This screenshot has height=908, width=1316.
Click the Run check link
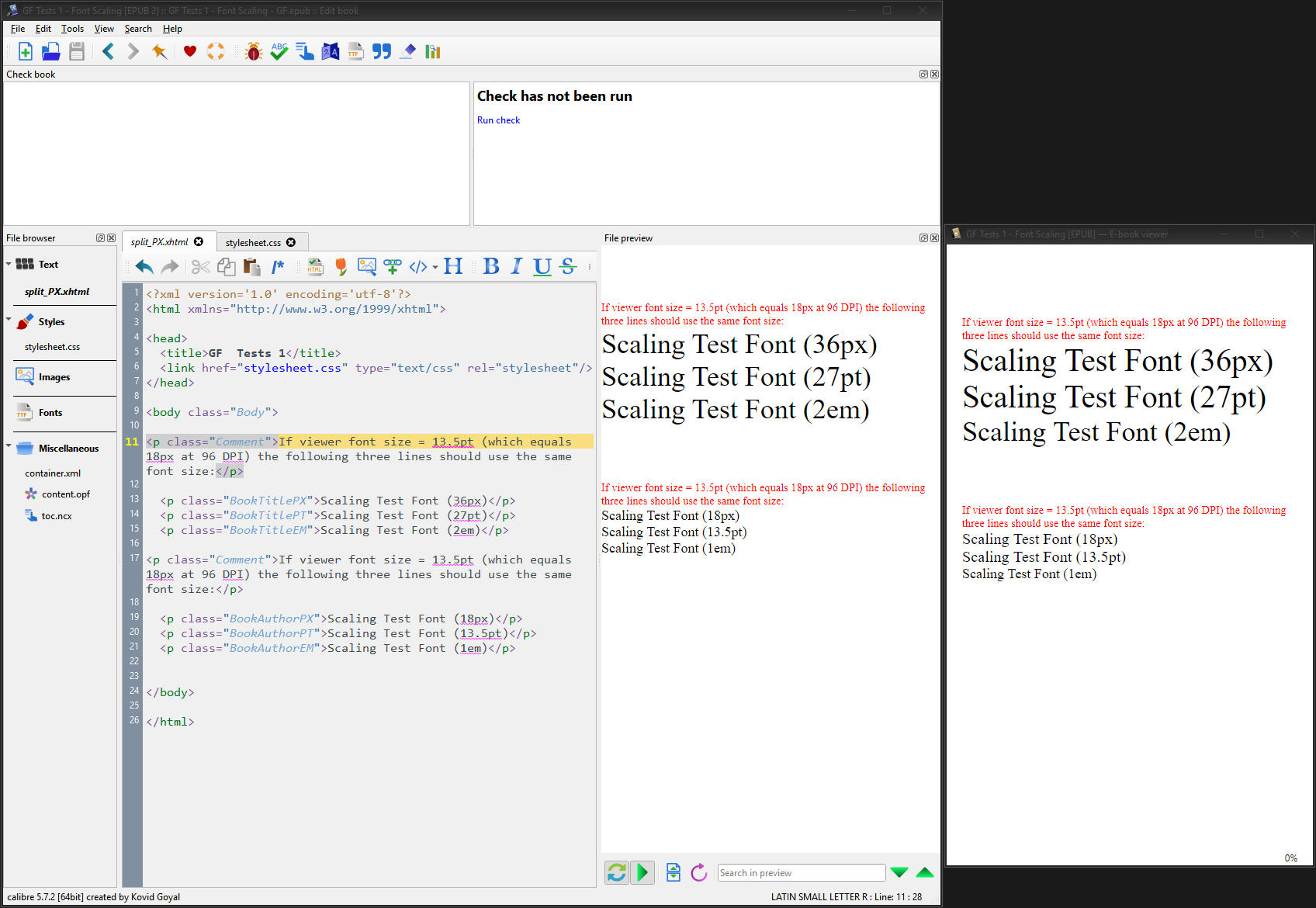498,120
